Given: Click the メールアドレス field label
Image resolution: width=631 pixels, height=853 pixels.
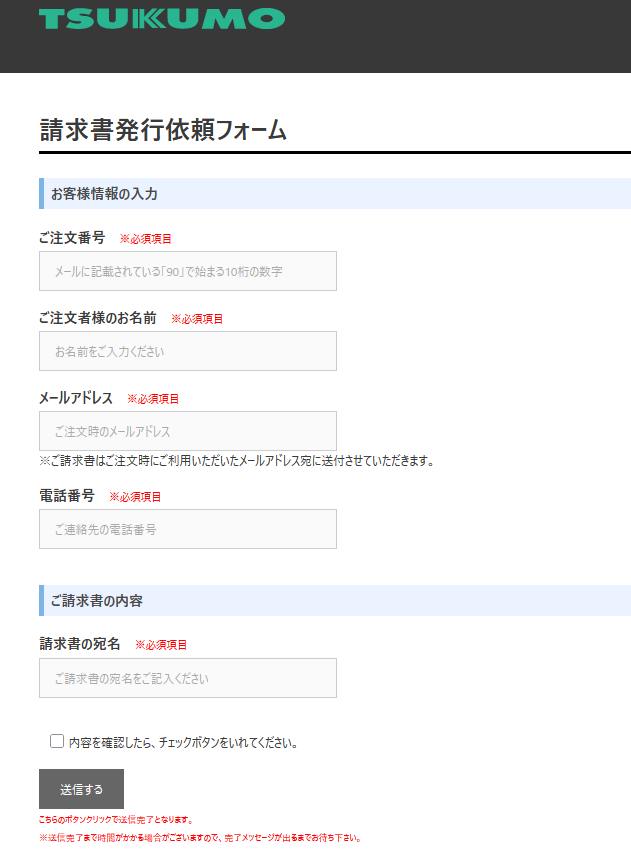Looking at the screenshot, I should click(76, 398).
